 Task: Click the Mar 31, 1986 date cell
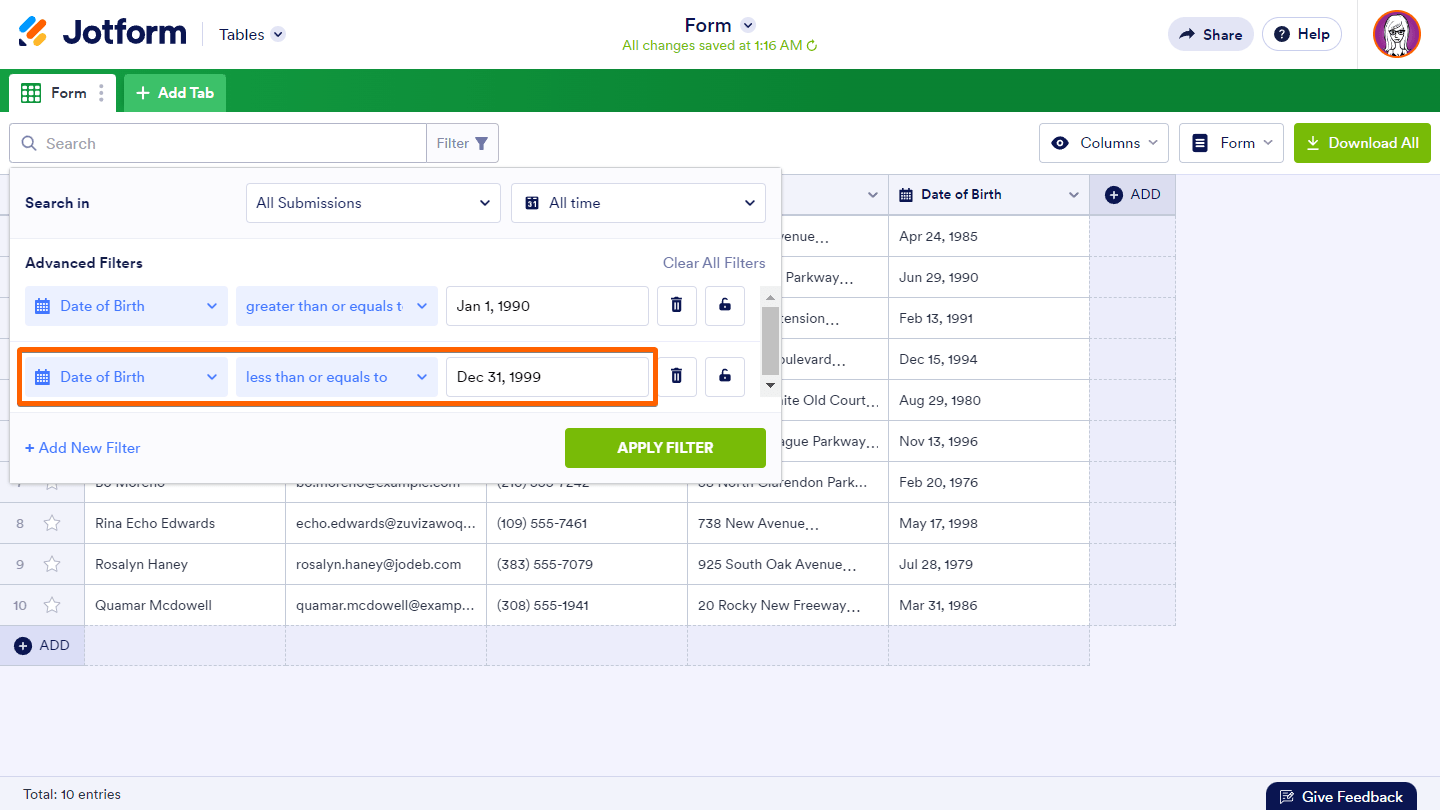click(x=989, y=605)
